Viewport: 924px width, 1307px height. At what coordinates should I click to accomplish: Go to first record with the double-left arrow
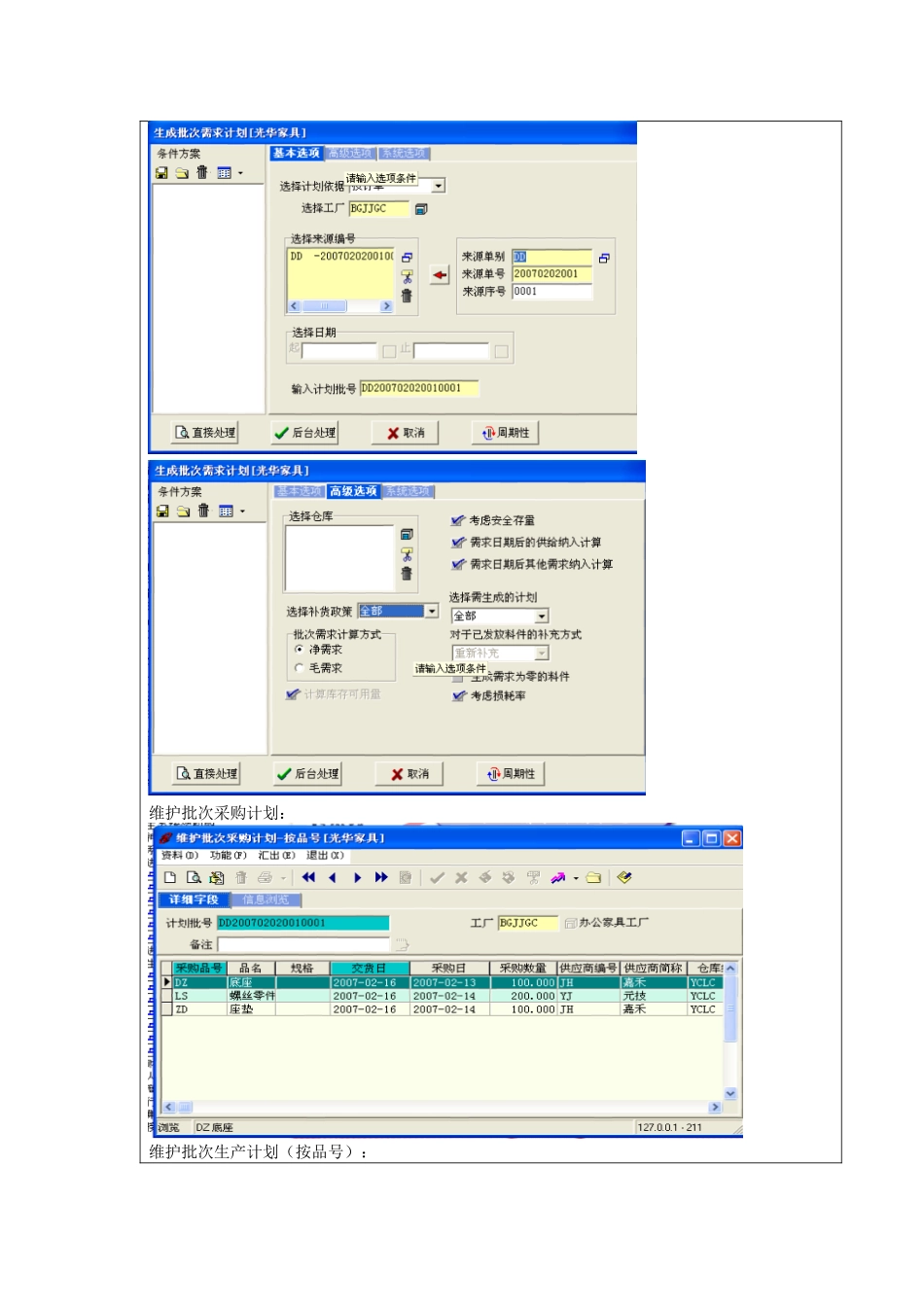point(309,877)
